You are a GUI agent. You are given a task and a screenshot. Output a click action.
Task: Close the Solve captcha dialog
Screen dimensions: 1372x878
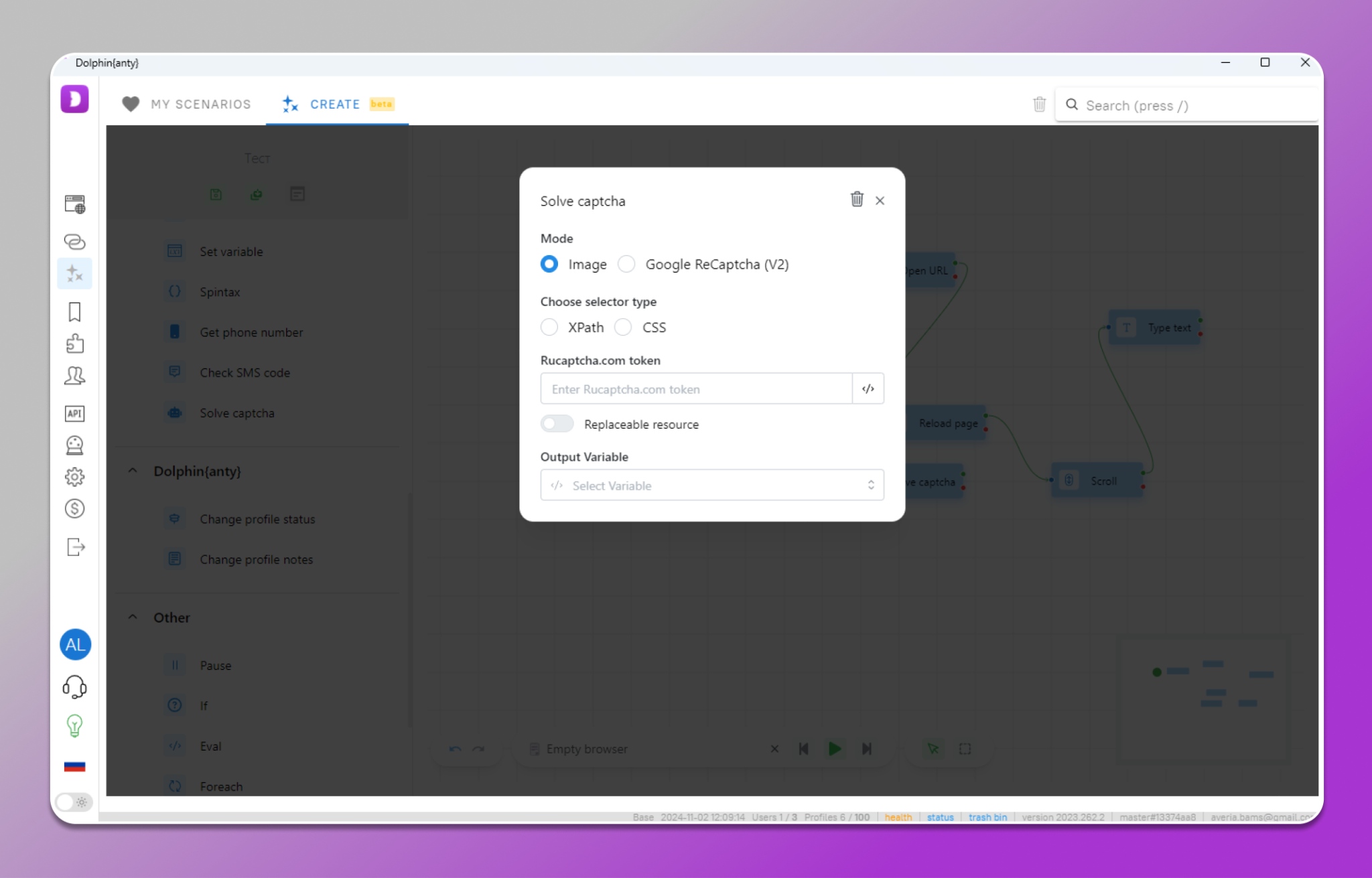880,200
